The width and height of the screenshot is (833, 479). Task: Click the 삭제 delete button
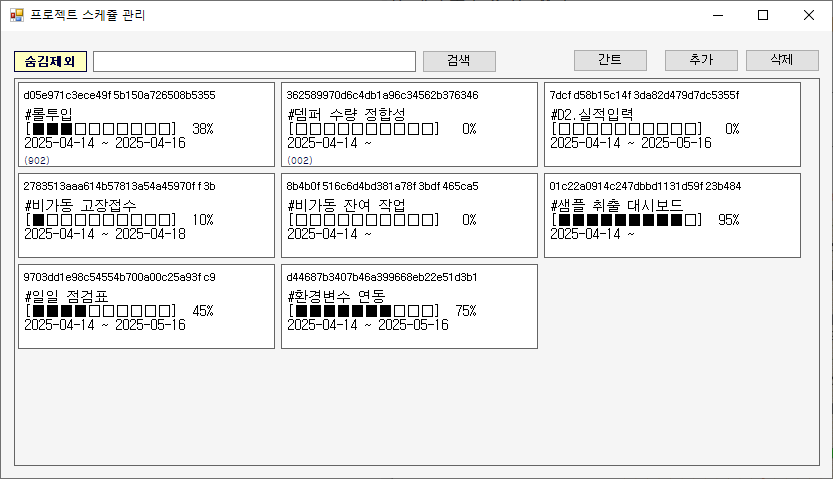pos(782,60)
